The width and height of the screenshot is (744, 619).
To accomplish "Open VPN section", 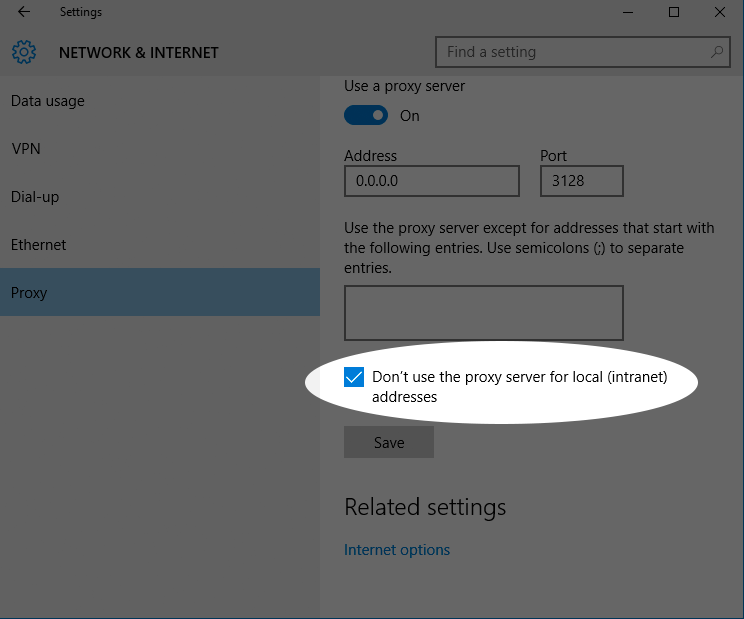I will (x=160, y=149).
